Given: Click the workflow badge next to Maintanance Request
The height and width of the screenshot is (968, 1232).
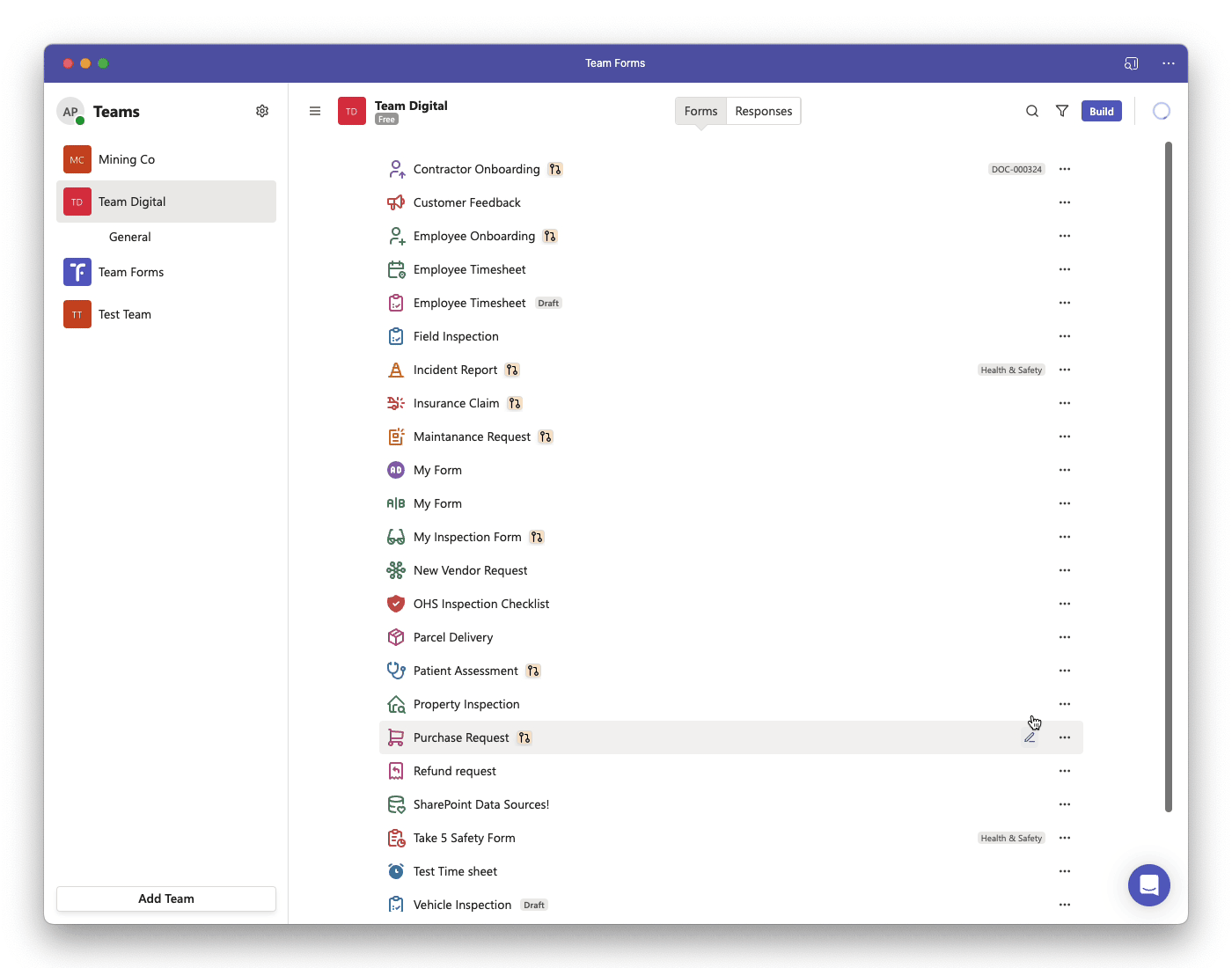Looking at the screenshot, I should pyautogui.click(x=546, y=436).
